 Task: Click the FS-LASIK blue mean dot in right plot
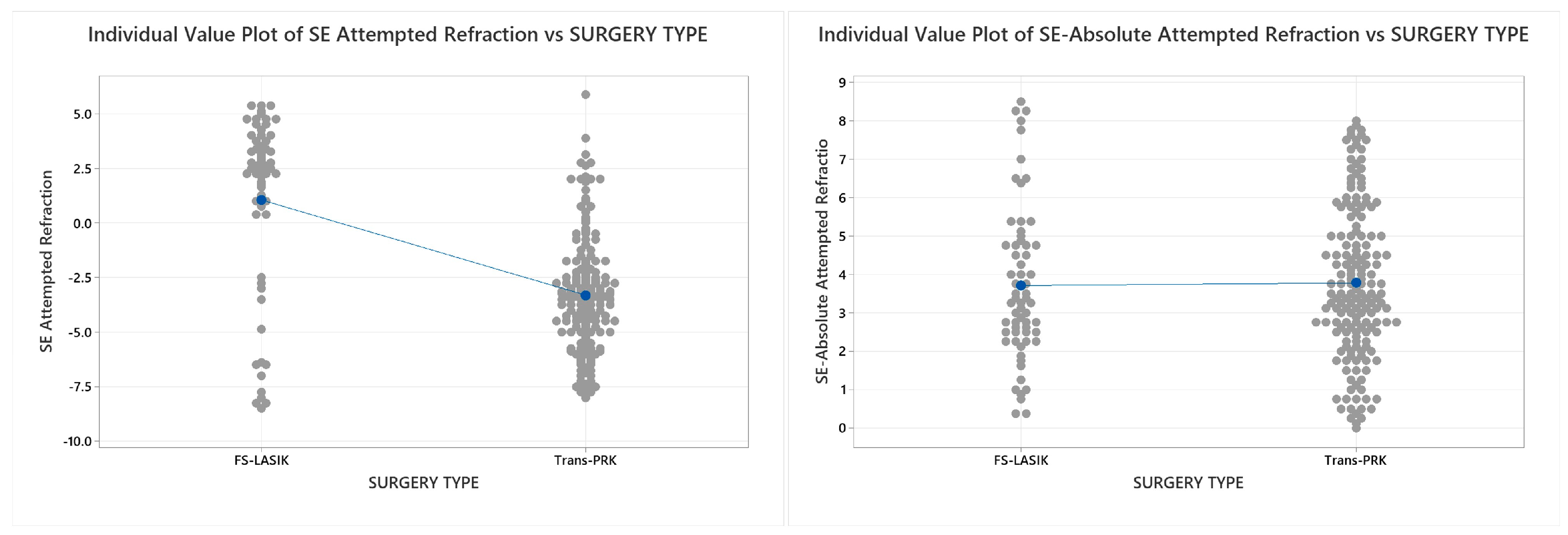click(x=1021, y=286)
